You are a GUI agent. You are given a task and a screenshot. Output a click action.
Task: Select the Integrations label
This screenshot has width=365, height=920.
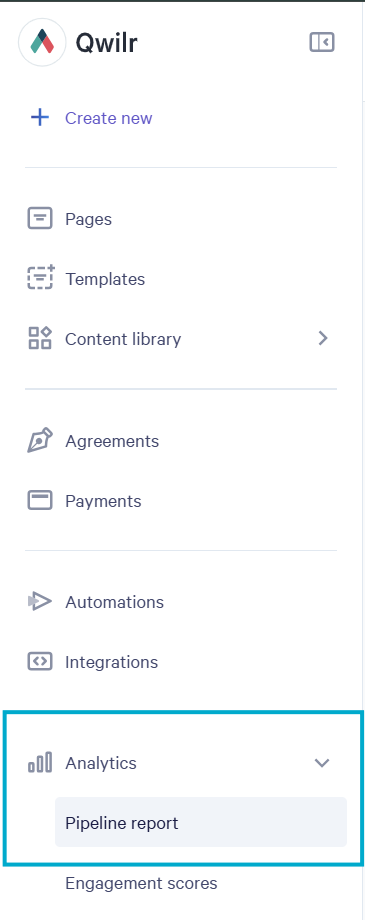pos(111,662)
